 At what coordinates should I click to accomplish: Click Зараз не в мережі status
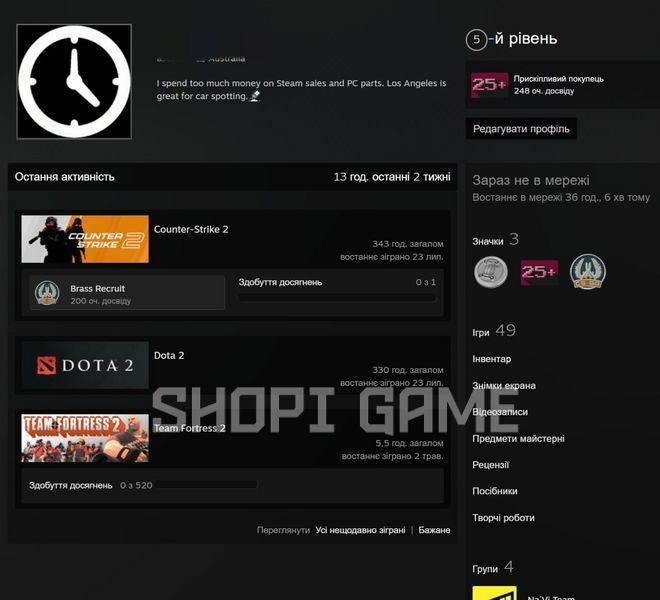[531, 180]
